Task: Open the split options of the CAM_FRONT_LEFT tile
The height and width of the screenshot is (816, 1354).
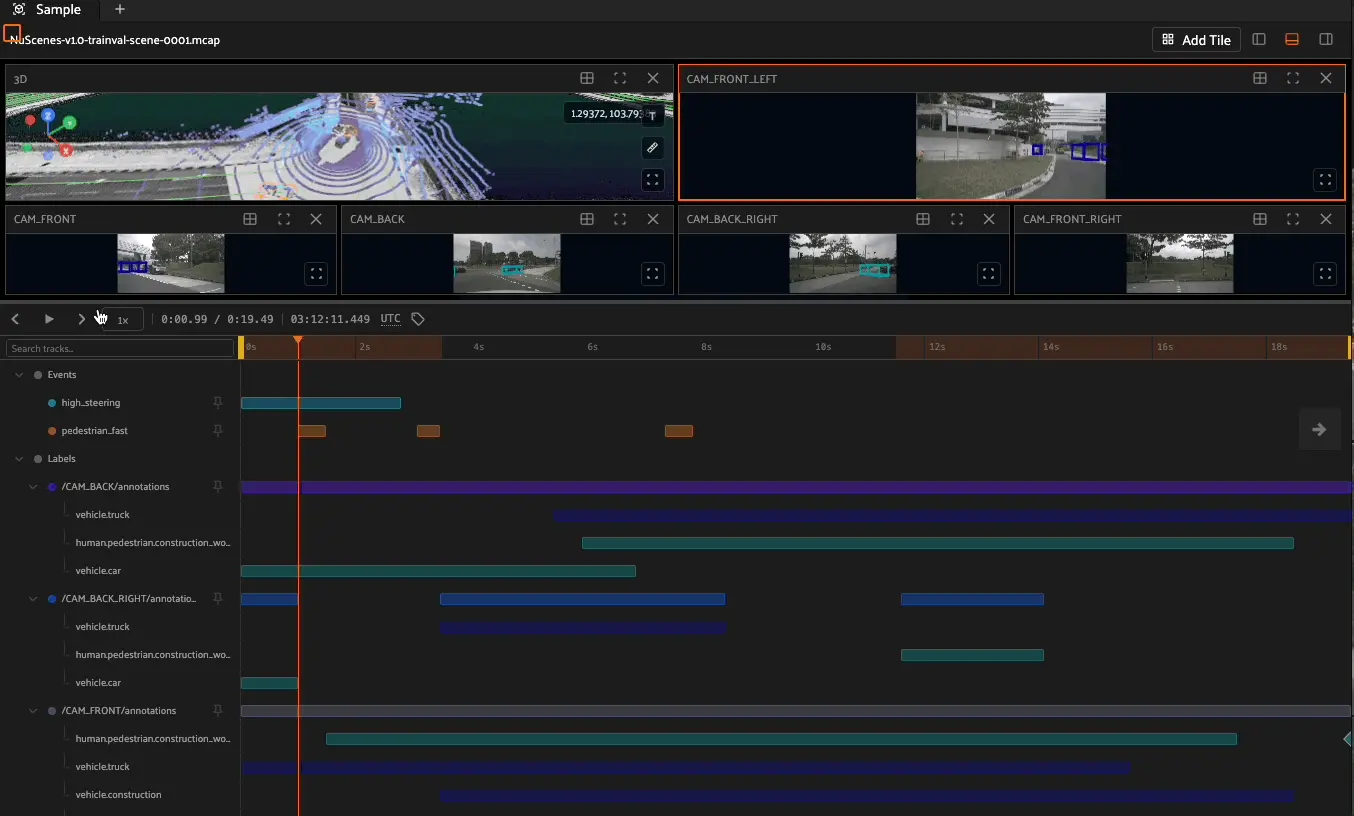Action: pyautogui.click(x=1260, y=78)
